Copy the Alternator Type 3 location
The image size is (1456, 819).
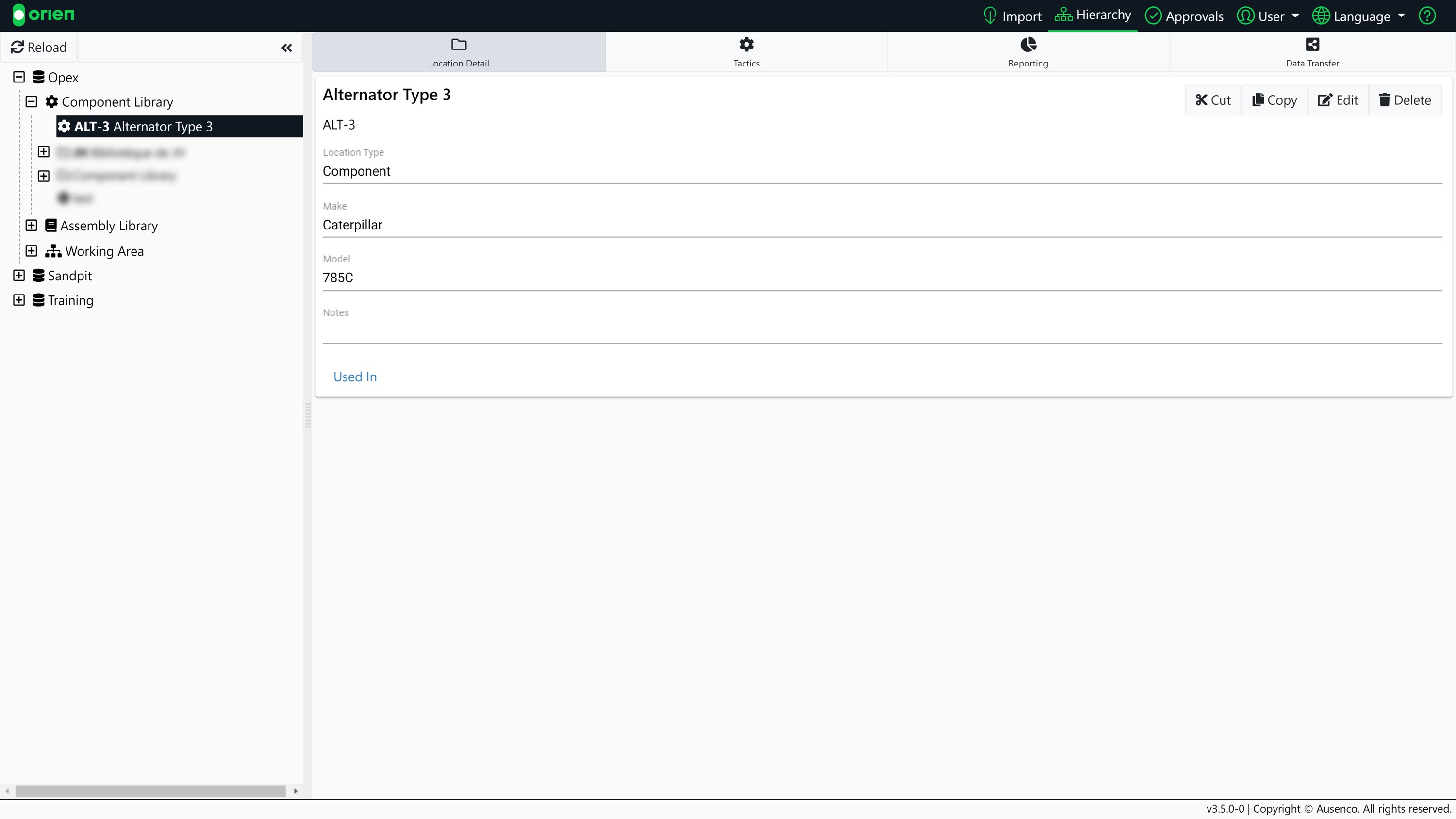click(x=1274, y=100)
